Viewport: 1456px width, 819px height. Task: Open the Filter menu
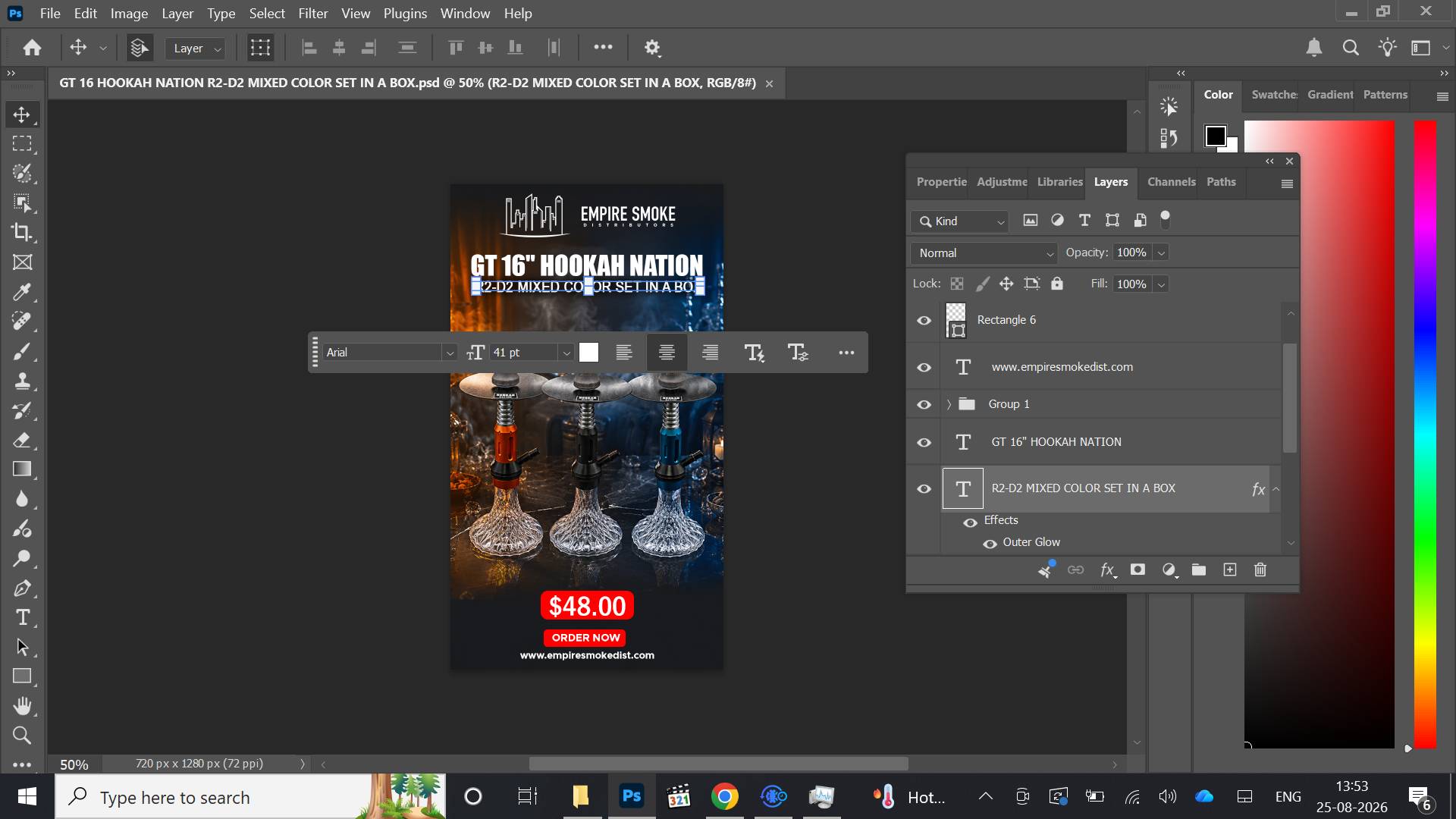[x=312, y=14]
